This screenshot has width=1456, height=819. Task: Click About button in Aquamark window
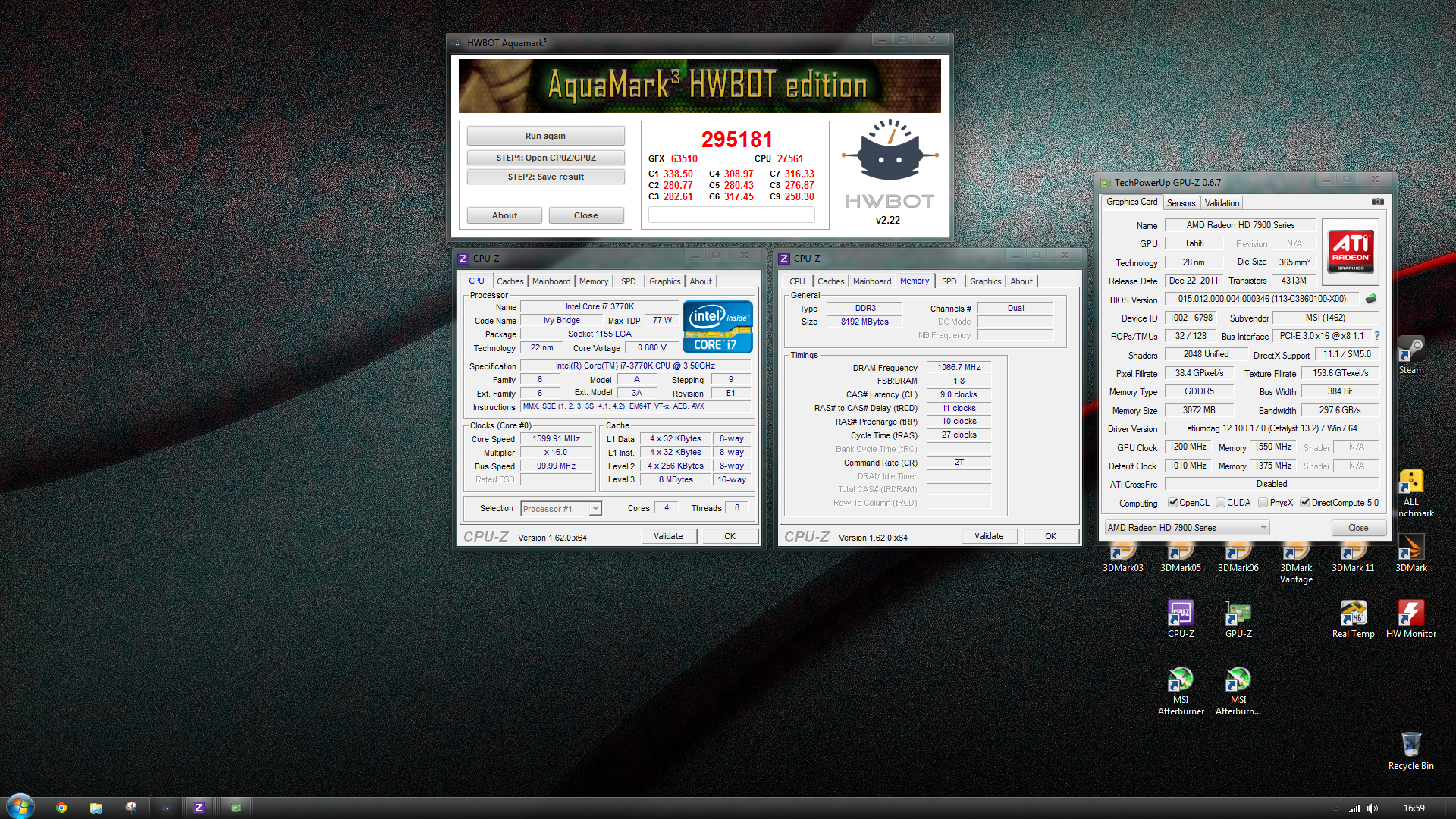504,215
